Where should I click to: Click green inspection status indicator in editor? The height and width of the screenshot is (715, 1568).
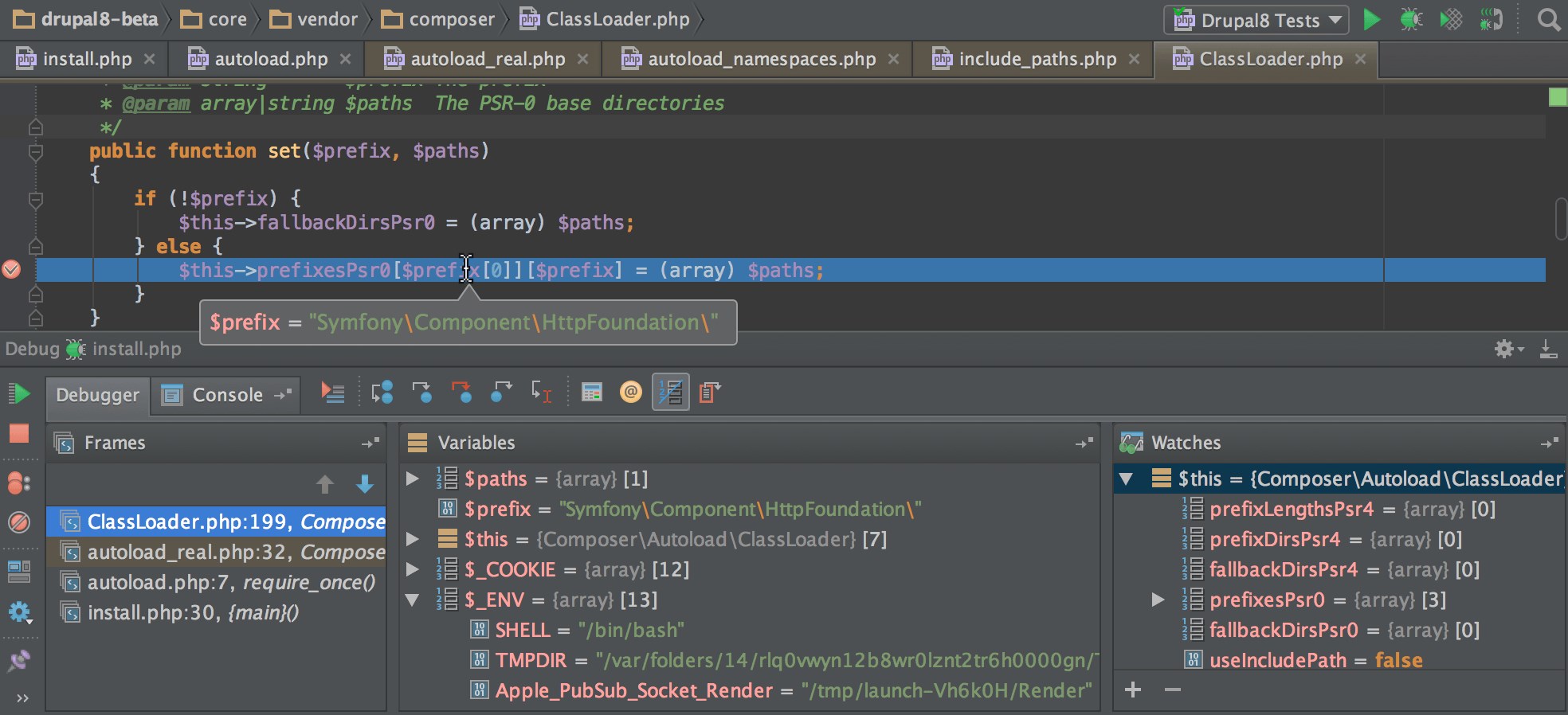point(1557,97)
